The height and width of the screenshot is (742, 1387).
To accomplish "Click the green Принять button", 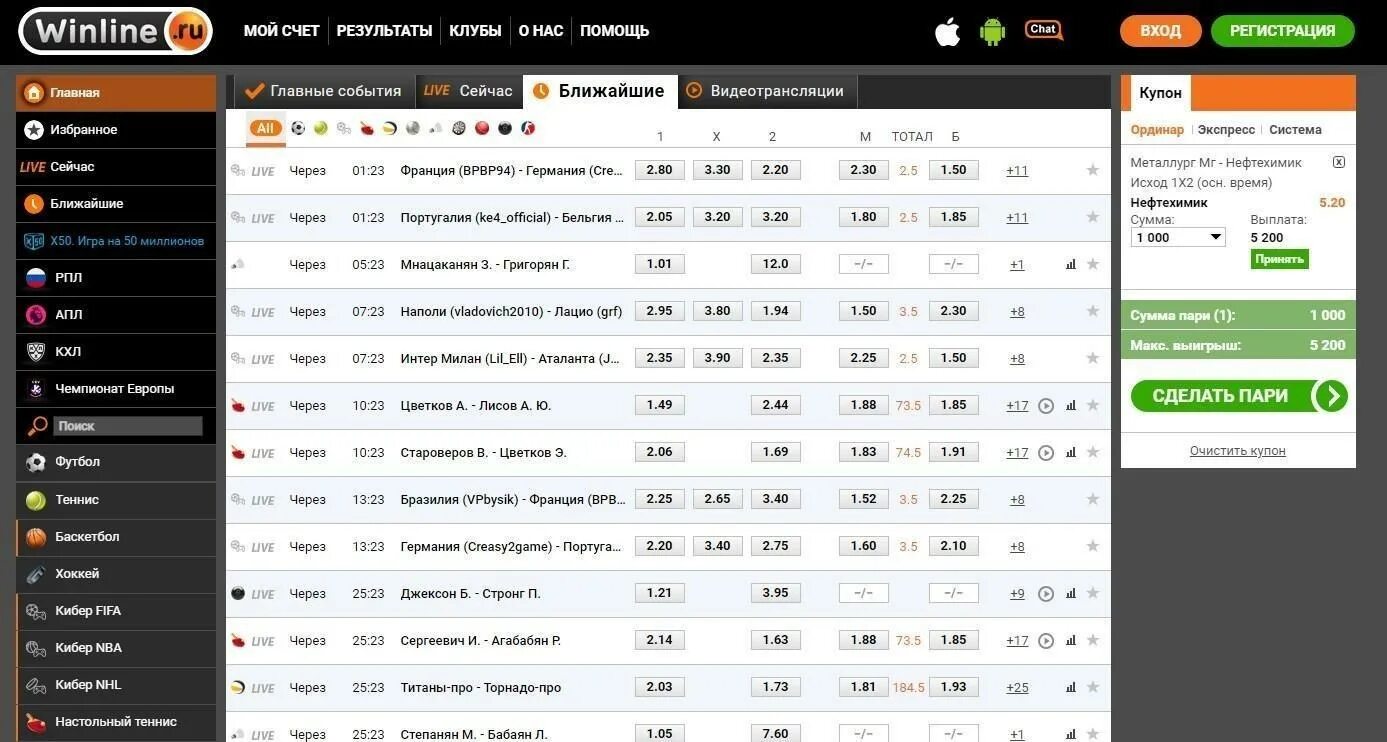I will [1279, 259].
